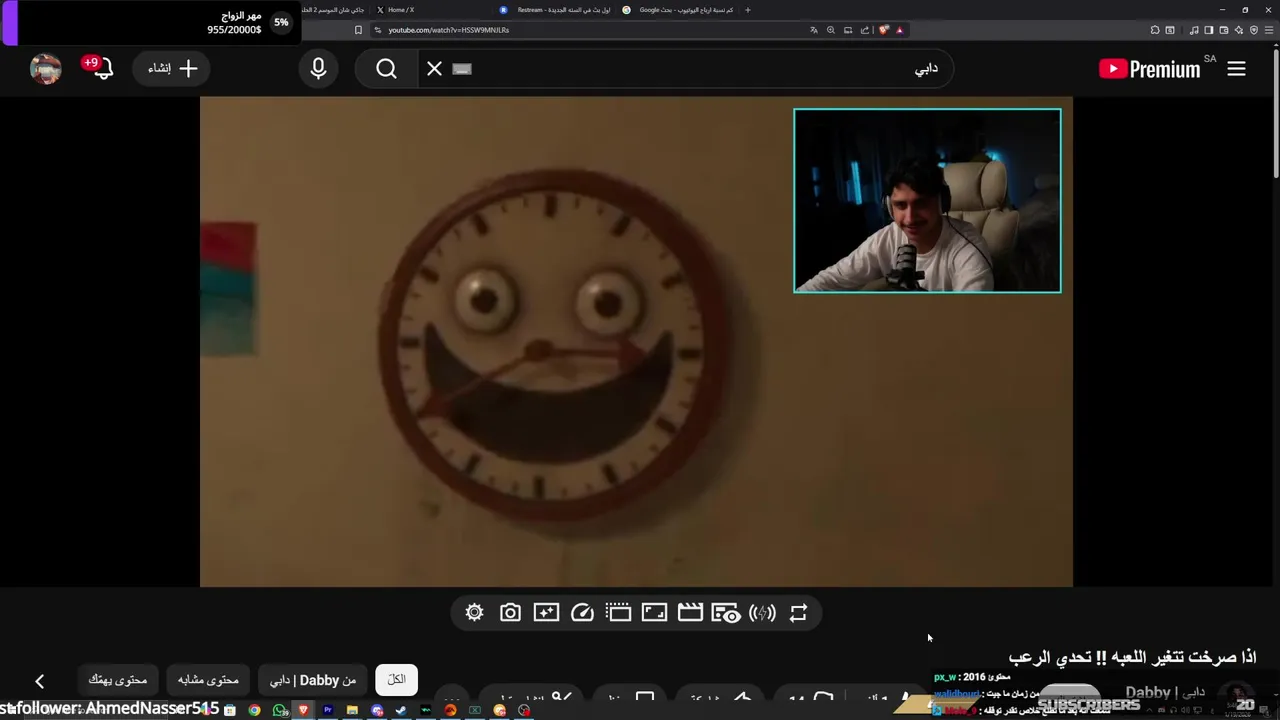Bookmark page with address bar bookmark icon
The width and height of the screenshot is (1280, 720).
[x=358, y=30]
